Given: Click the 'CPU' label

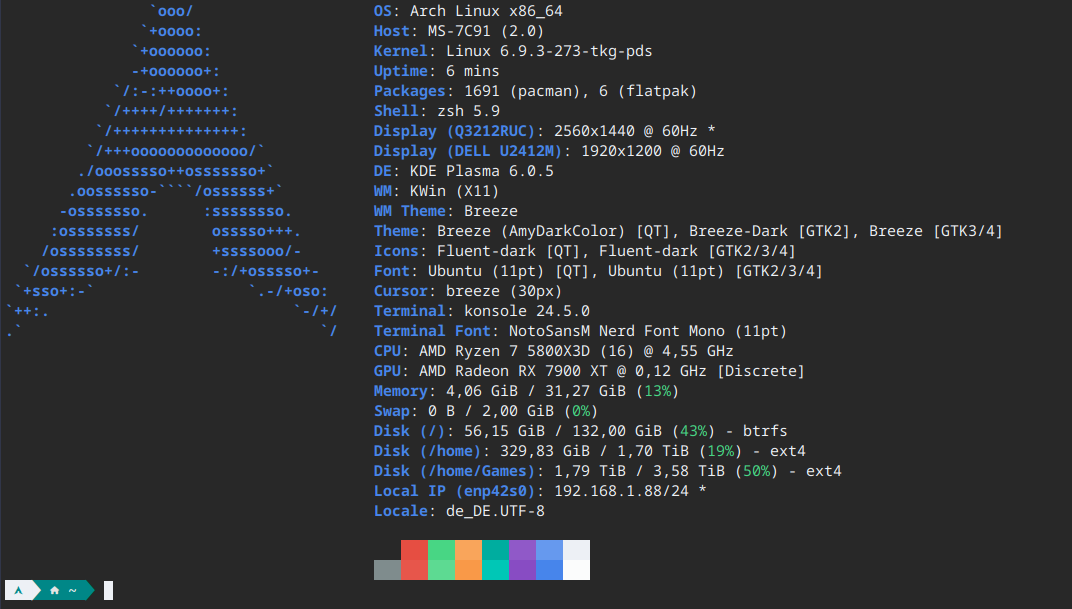Looking at the screenshot, I should pyautogui.click(x=387, y=351).
